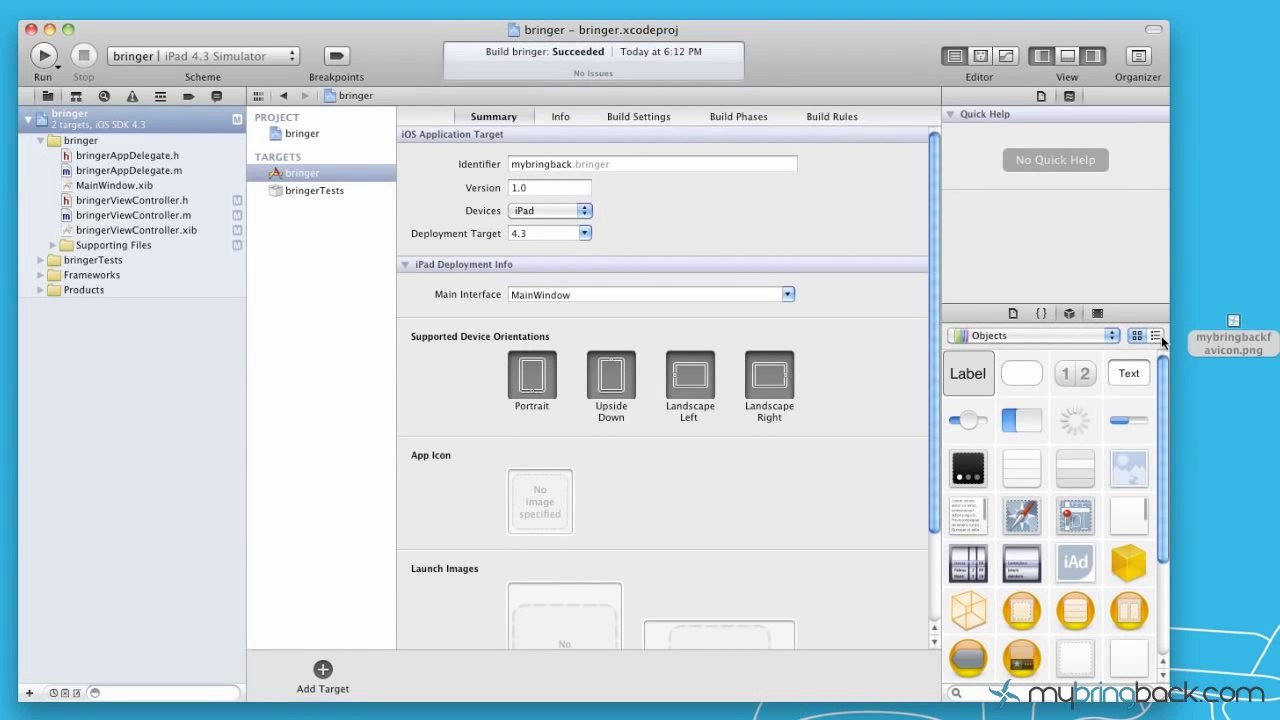The width and height of the screenshot is (1280, 720).
Task: Open the Organizer window
Action: pyautogui.click(x=1138, y=56)
